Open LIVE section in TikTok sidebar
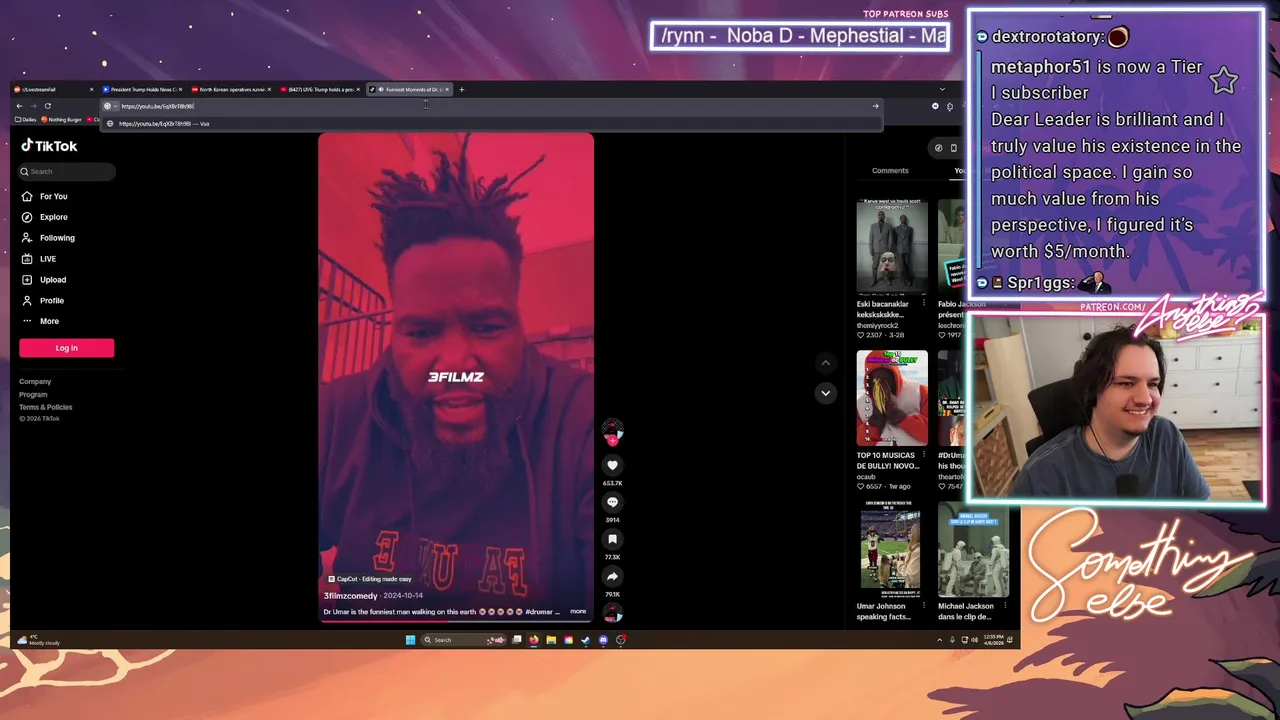The height and width of the screenshot is (720, 1280). 40,259
